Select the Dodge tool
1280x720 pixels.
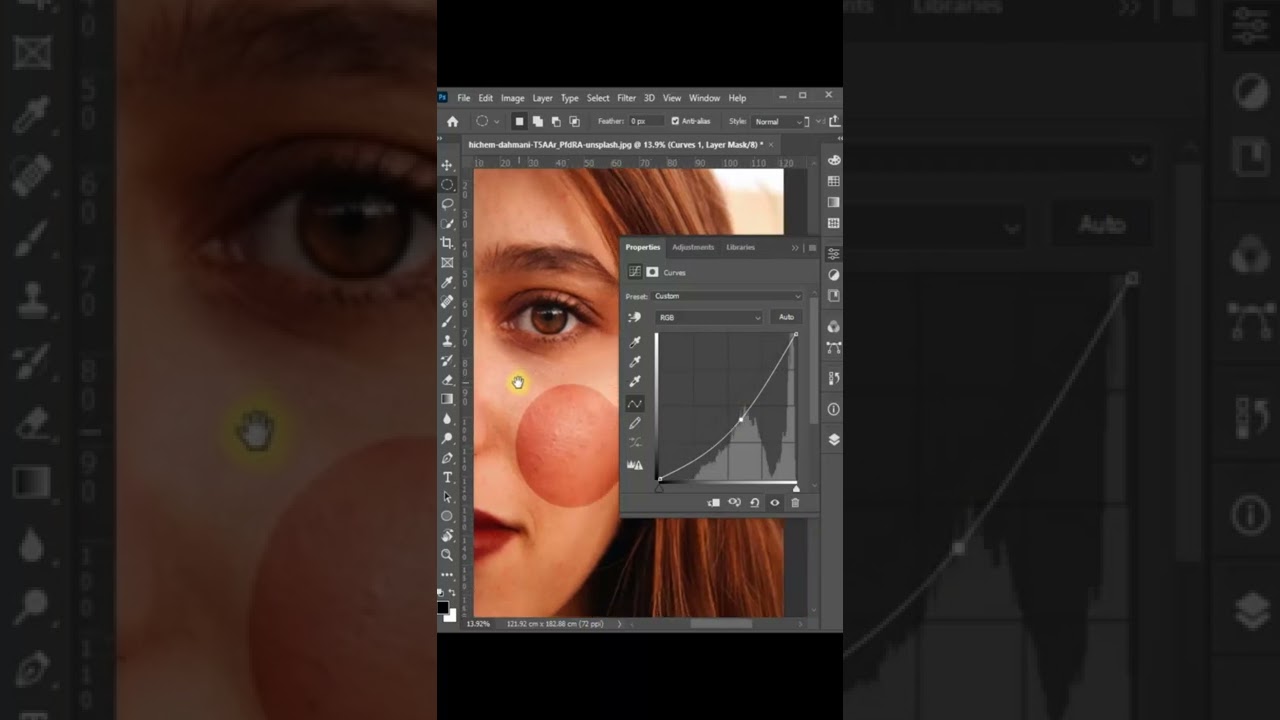tap(447, 438)
